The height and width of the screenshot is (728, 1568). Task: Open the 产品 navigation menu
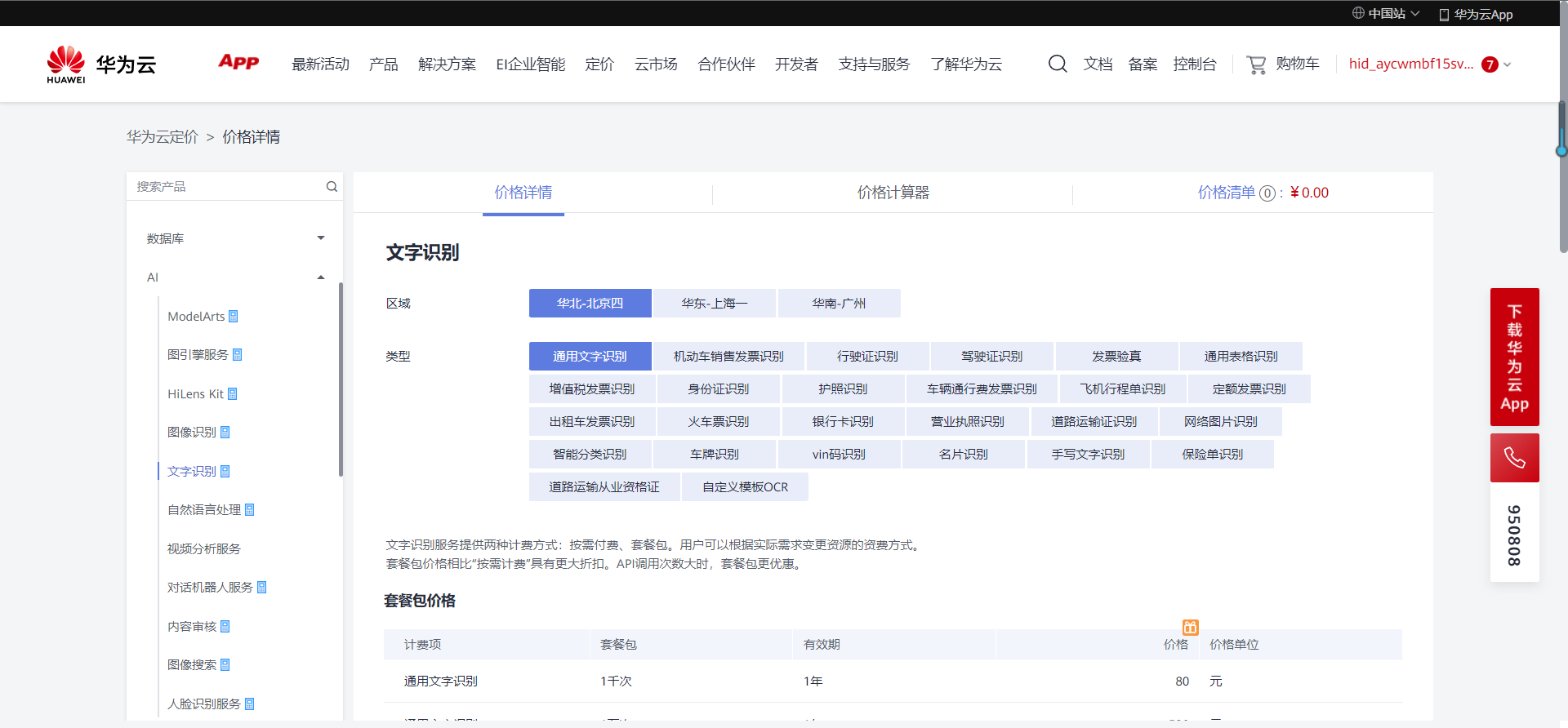[x=383, y=64]
